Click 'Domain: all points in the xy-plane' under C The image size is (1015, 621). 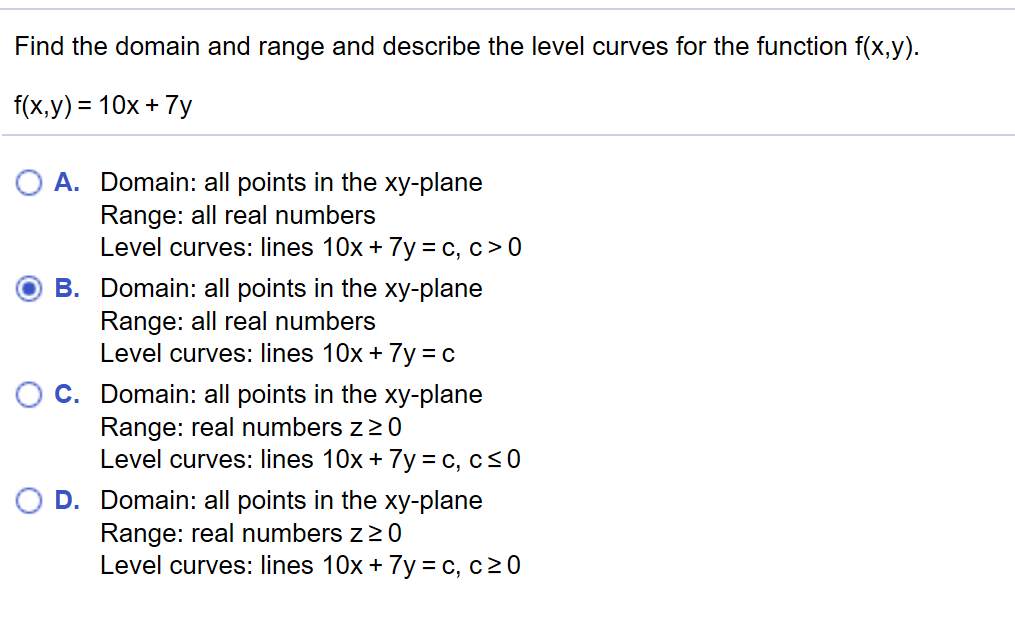[291, 394]
